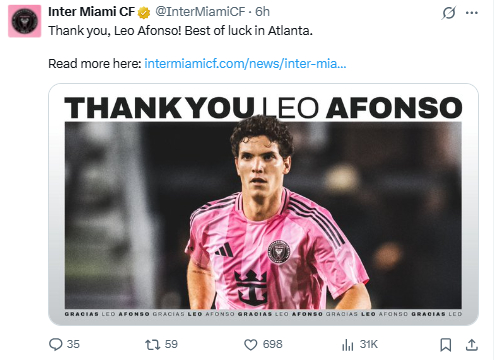This screenshot has height=360, width=495.
Task: Click the gold verified badge
Action: [x=144, y=13]
